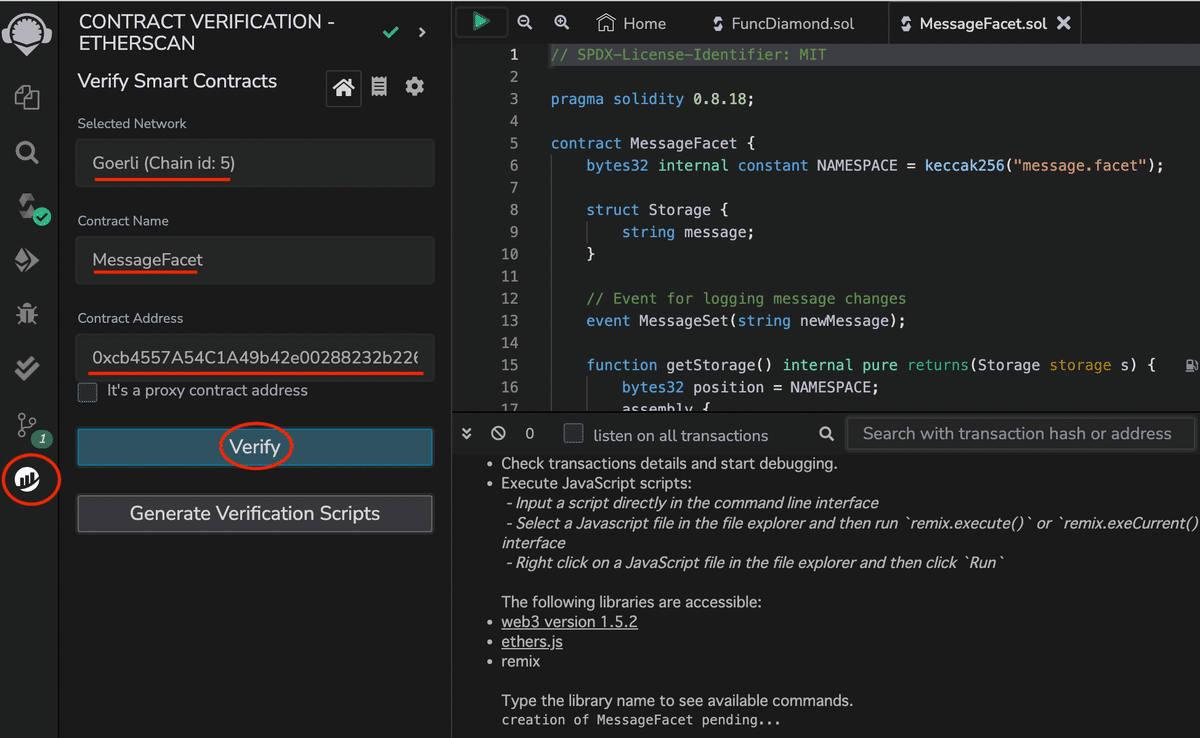Viewport: 1200px width, 738px height.
Task: Click pending transactions count 0
Action: point(530,434)
